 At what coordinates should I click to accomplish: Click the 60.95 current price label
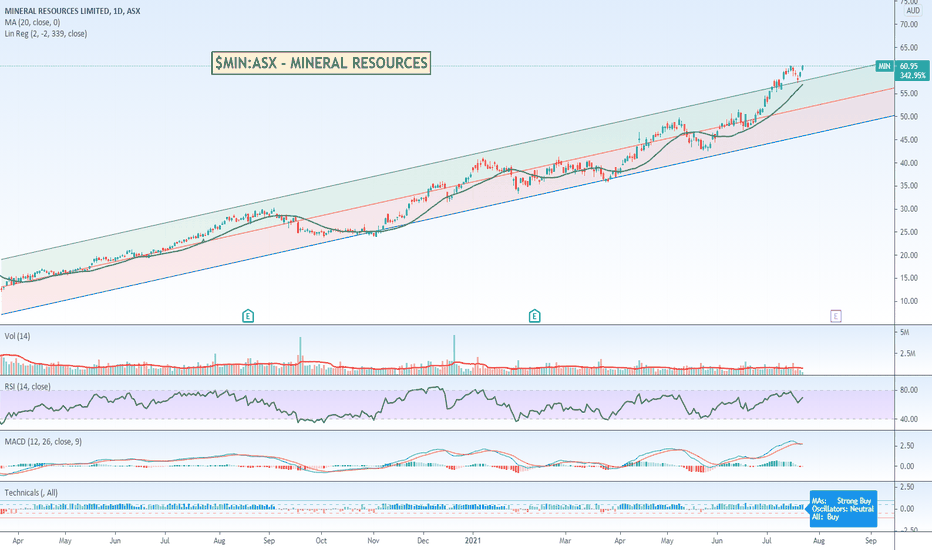909,66
